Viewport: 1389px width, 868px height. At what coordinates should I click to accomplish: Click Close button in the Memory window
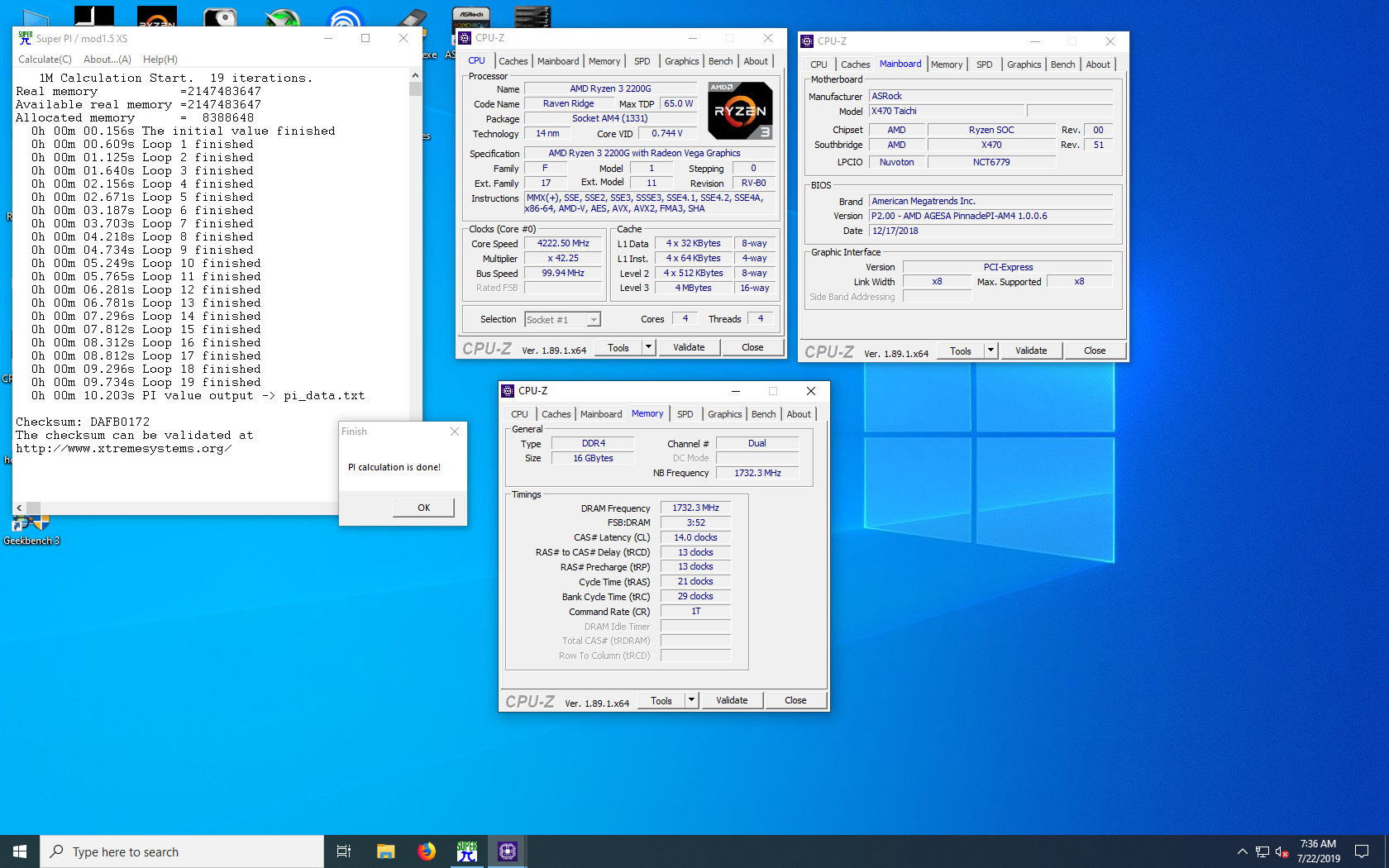(x=795, y=701)
